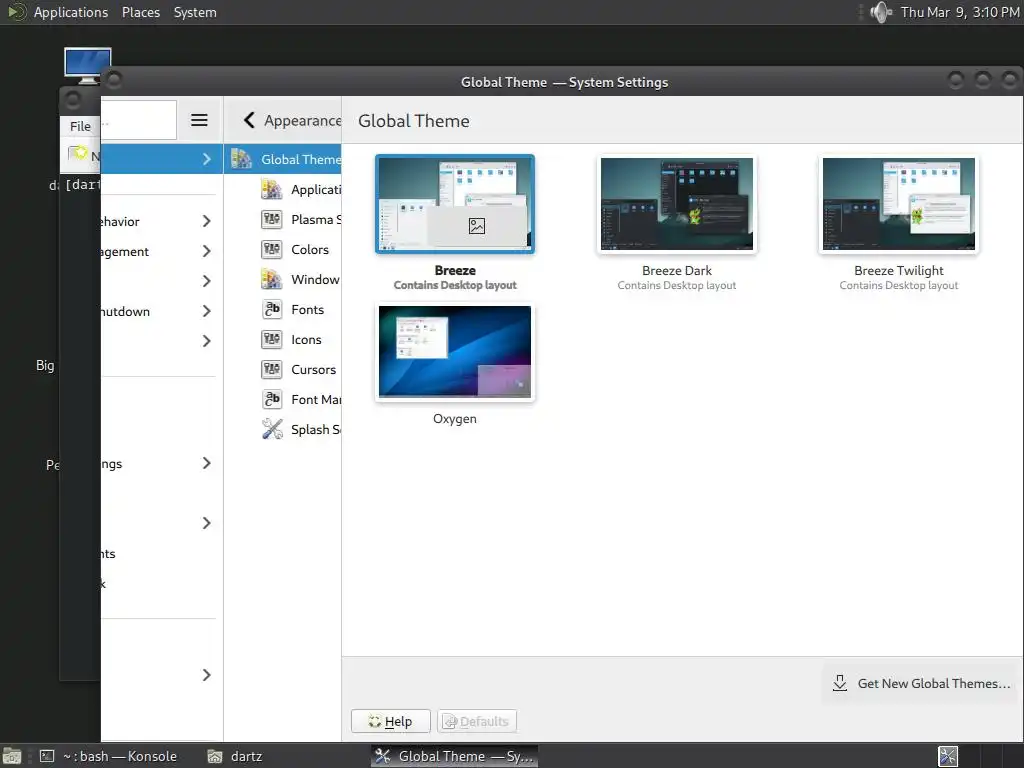Expand the Shutdown category chevron
Viewport: 1024px width, 768px height.
(x=206, y=312)
